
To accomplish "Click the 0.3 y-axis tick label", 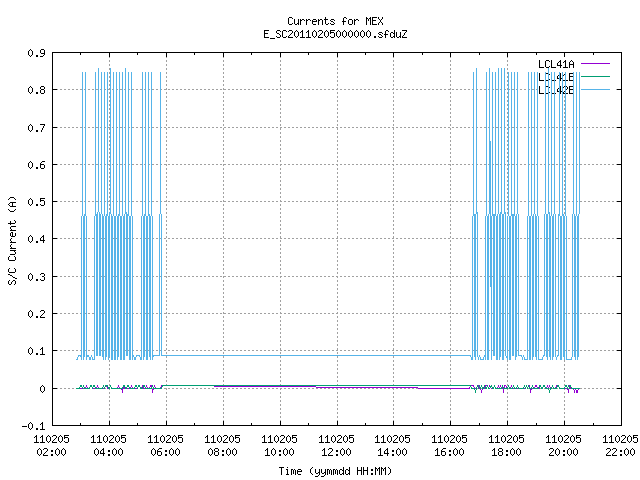I will (x=36, y=277).
